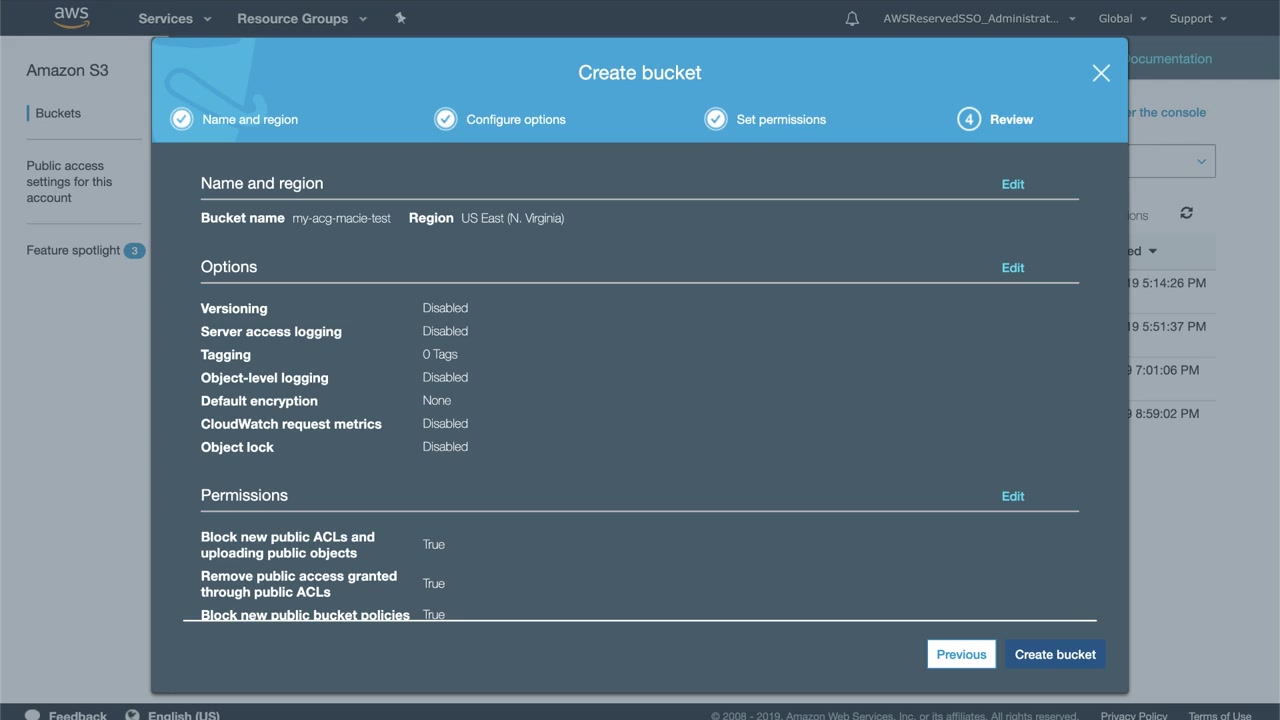Click the Previous button
1280x720 pixels.
point(961,654)
